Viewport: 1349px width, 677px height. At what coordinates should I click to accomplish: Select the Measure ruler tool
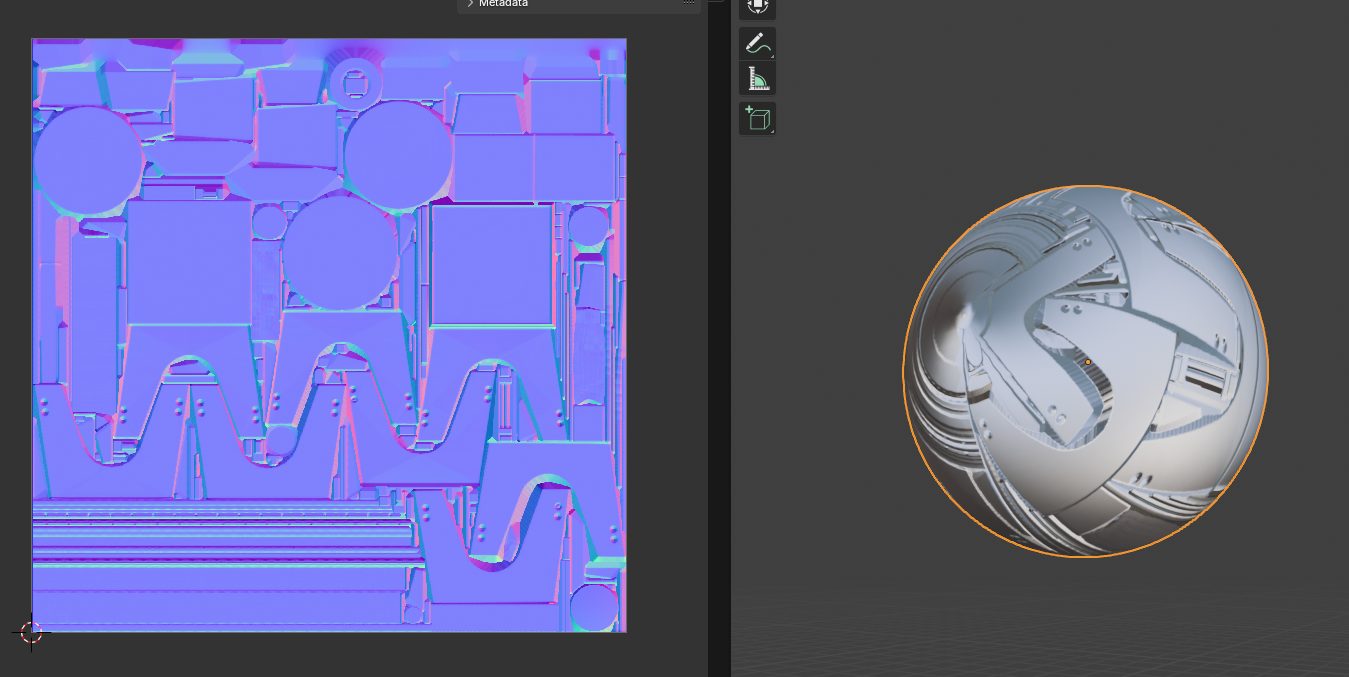pyautogui.click(x=757, y=79)
